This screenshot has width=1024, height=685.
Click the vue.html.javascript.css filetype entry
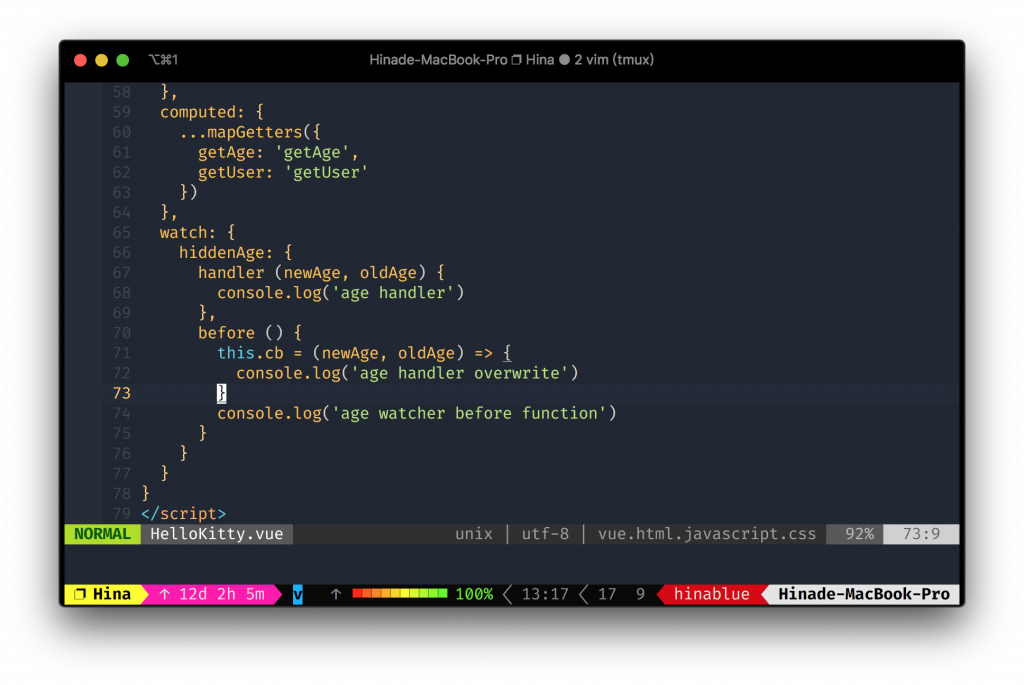click(707, 534)
